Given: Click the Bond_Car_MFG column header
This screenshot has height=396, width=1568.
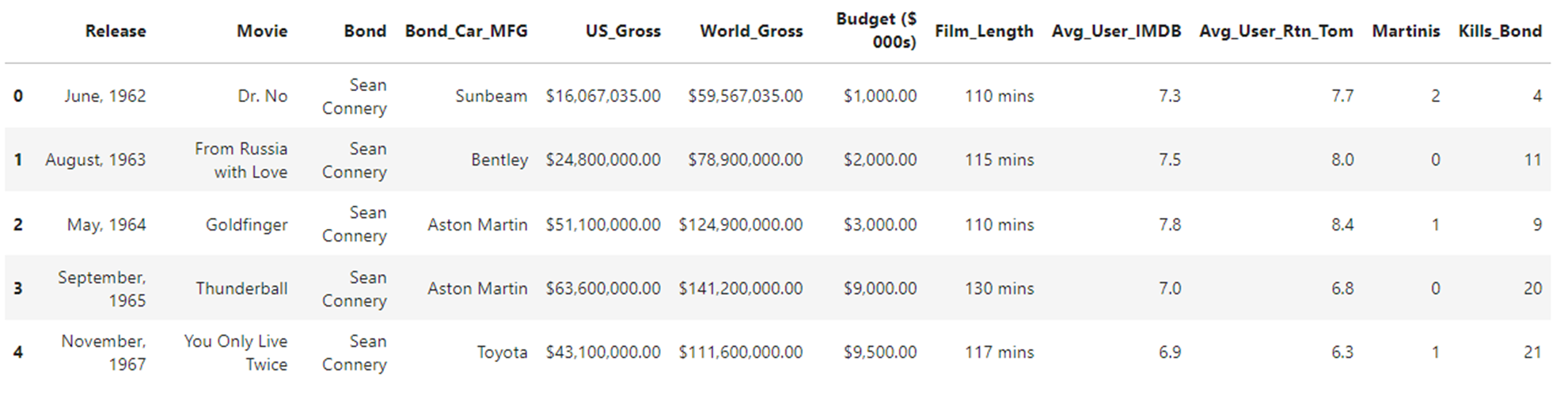Looking at the screenshot, I should tap(466, 31).
